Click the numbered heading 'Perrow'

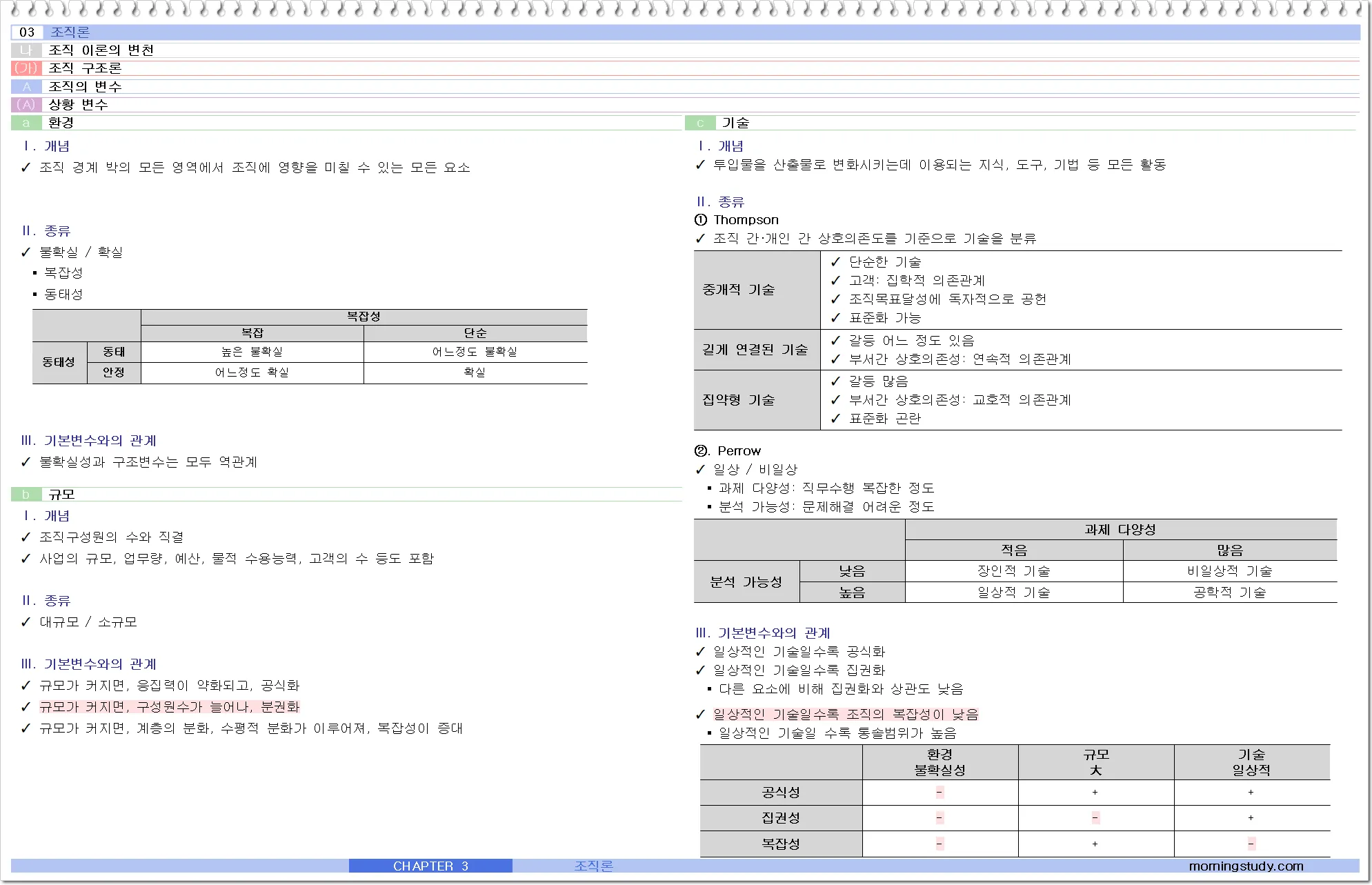click(x=739, y=451)
